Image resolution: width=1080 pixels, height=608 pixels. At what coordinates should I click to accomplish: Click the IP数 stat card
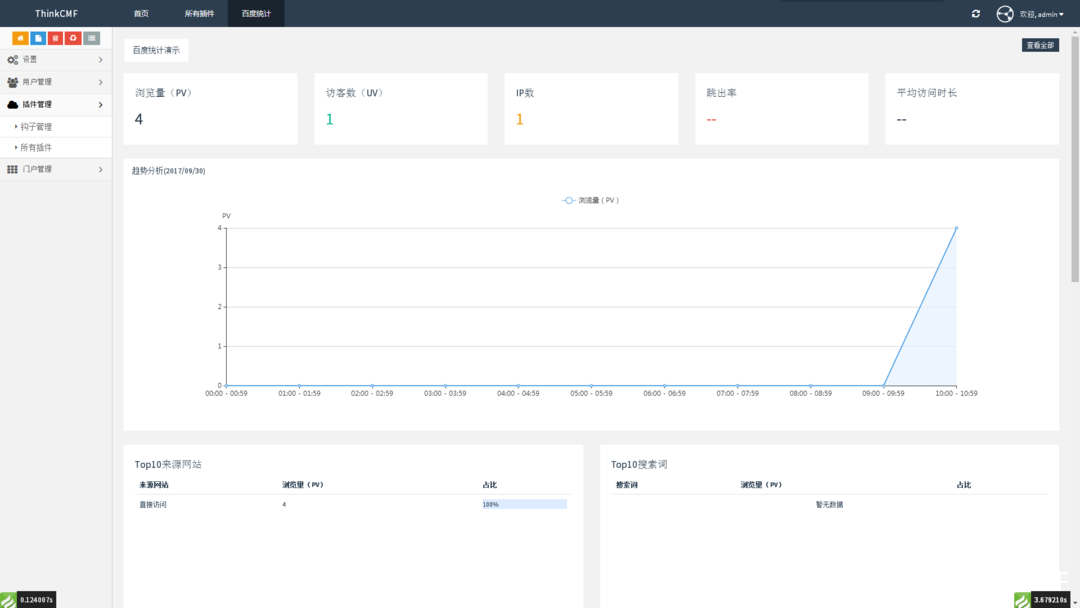(x=591, y=109)
